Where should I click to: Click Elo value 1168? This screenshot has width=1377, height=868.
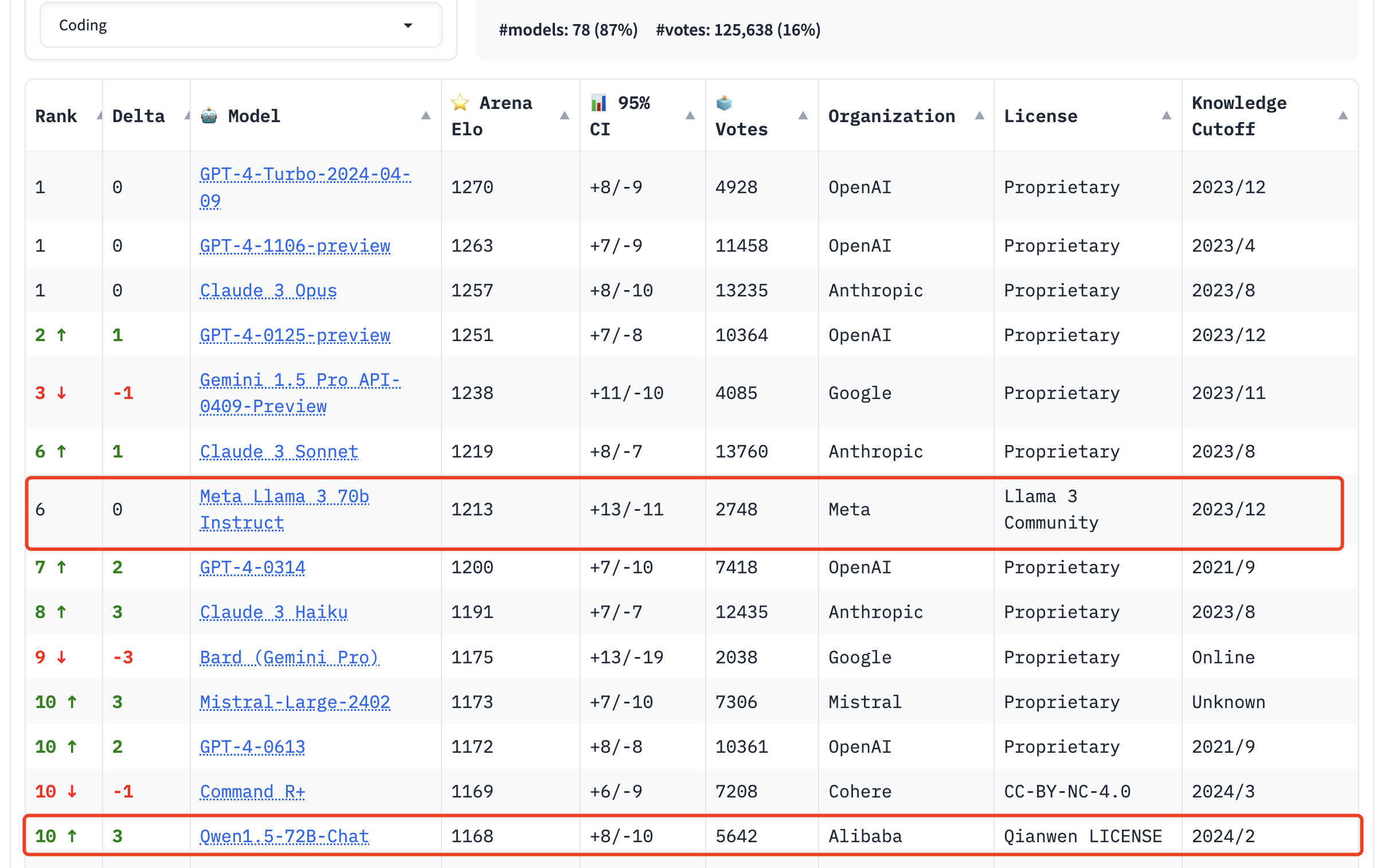click(x=472, y=836)
